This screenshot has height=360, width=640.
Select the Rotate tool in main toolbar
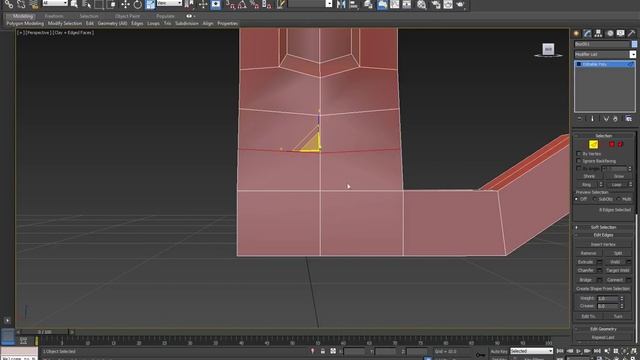[x=138, y=4]
